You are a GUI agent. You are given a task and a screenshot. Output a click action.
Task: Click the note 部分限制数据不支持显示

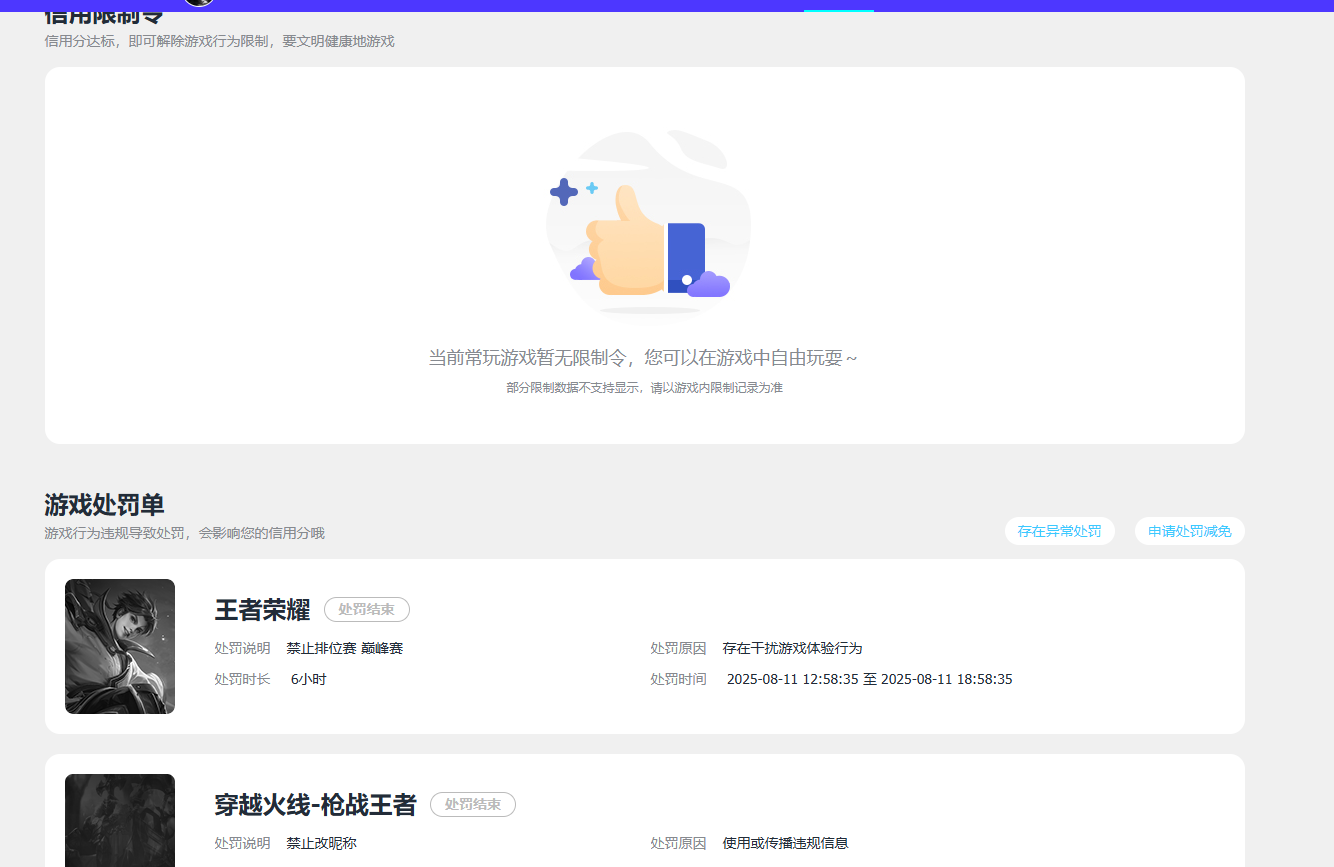tap(573, 388)
